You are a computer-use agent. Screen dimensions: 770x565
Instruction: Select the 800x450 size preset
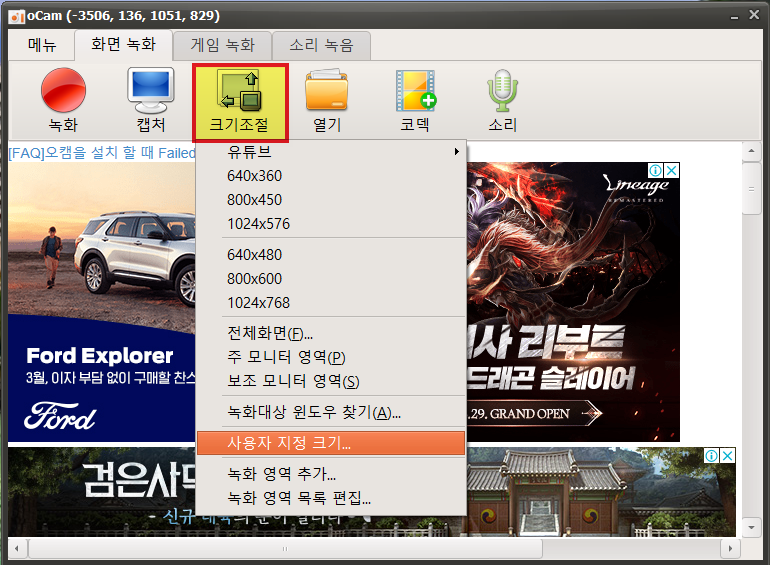[x=331, y=200]
